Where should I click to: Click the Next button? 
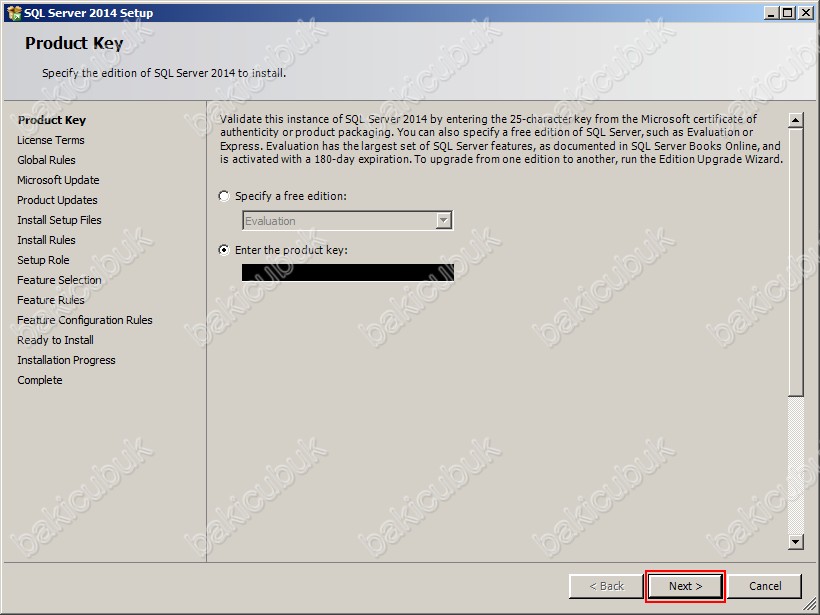[x=685, y=586]
